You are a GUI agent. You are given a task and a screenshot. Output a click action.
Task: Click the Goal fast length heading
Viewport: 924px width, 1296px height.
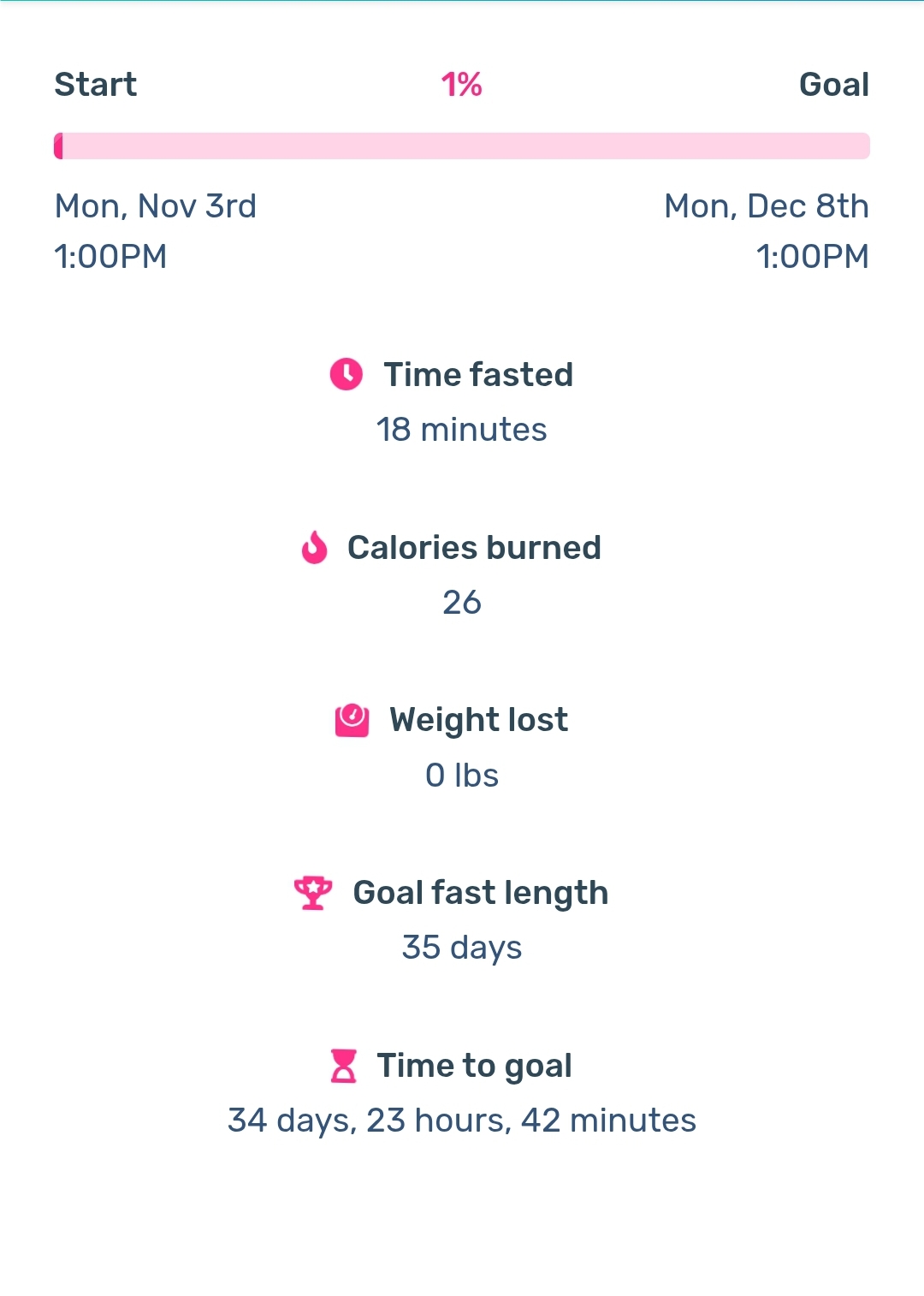[481, 893]
